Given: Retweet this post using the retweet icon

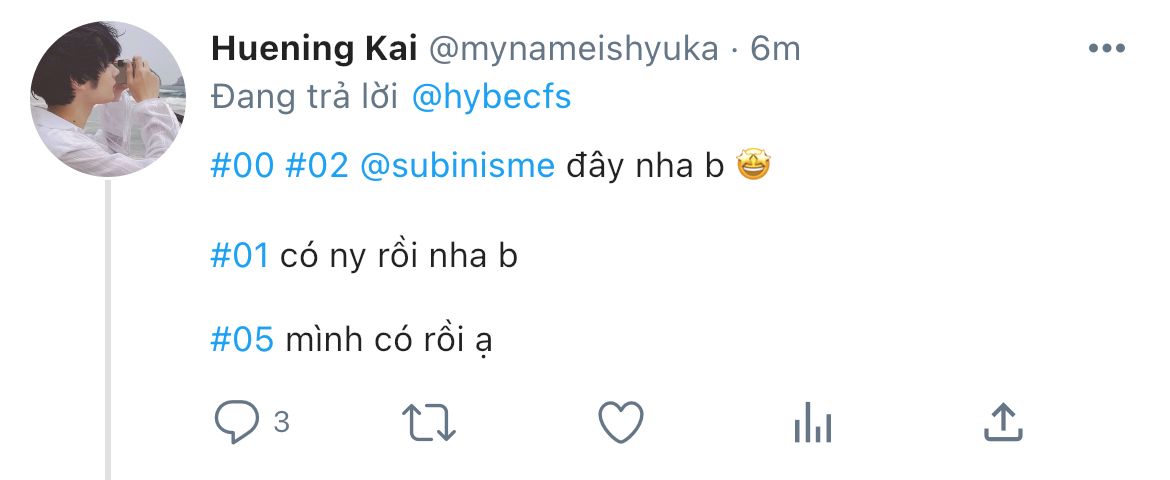Looking at the screenshot, I should (429, 423).
